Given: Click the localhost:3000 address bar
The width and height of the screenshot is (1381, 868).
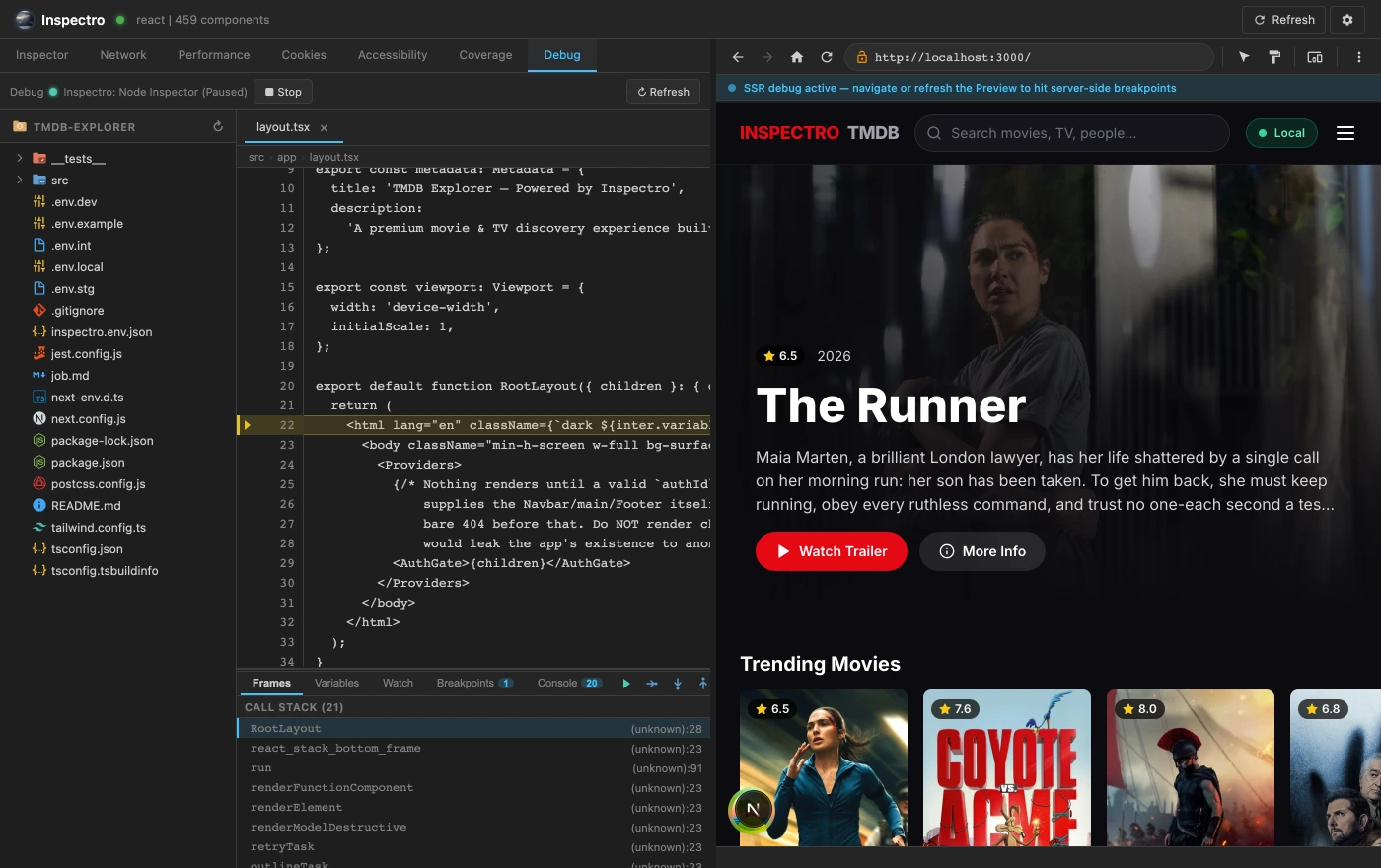Looking at the screenshot, I should (x=1029, y=57).
